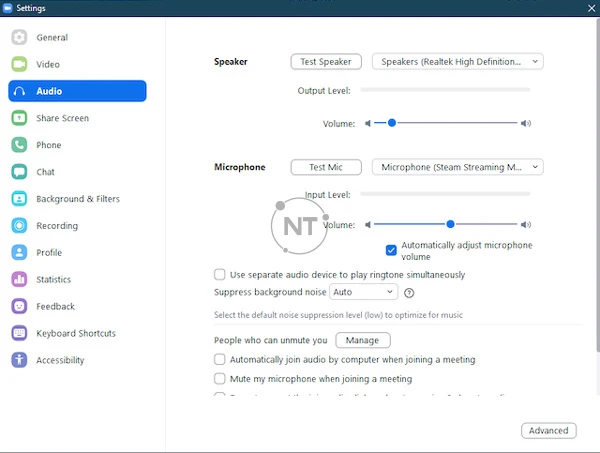This screenshot has height=453, width=600.
Task: Click the Advanced button
Action: pyautogui.click(x=548, y=431)
